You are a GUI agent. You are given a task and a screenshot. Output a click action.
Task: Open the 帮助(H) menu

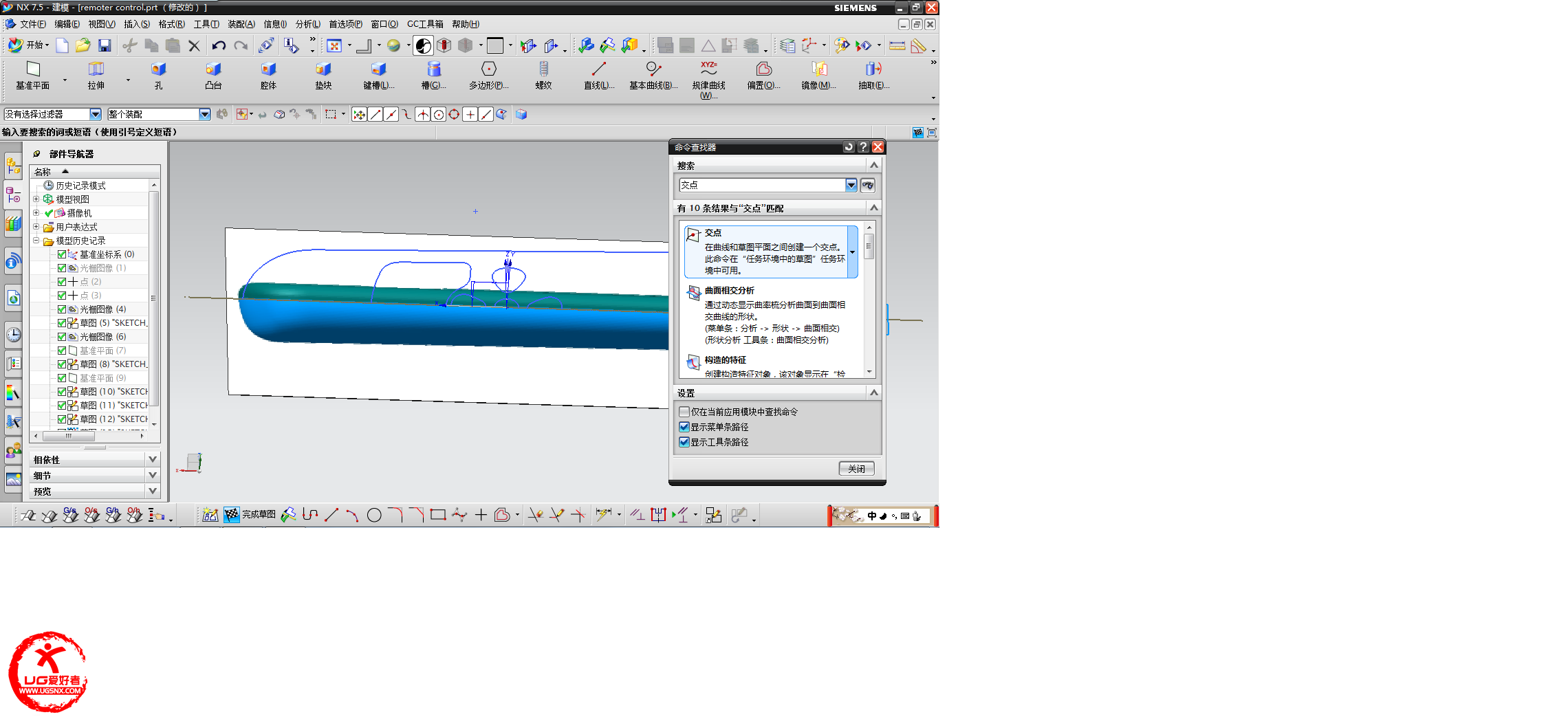pos(466,24)
